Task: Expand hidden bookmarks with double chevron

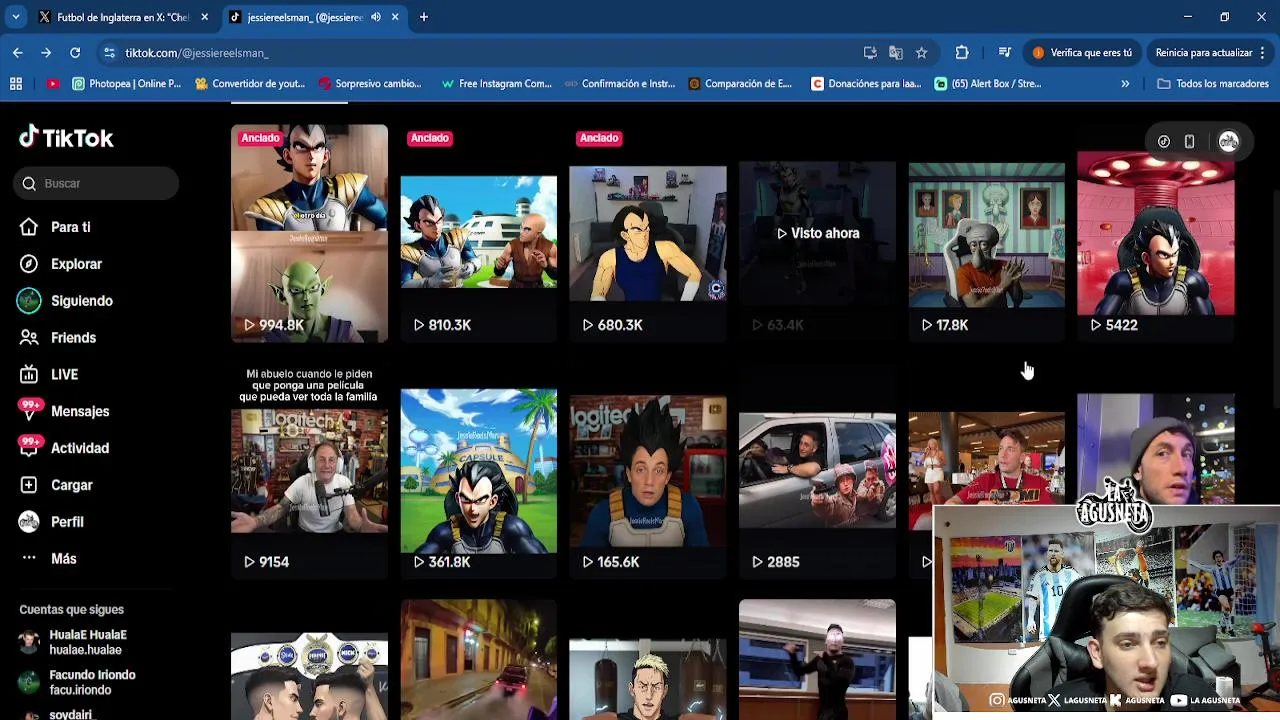Action: 1125,84
